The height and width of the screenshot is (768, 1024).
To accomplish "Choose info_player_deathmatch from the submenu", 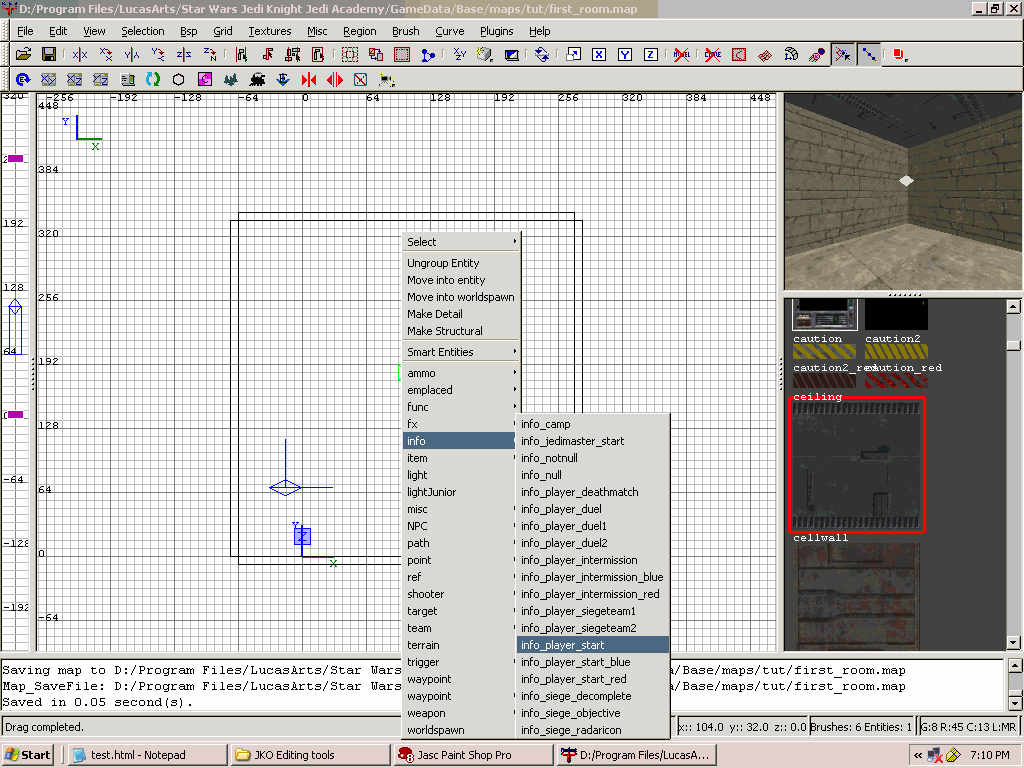I will click(x=593, y=492).
